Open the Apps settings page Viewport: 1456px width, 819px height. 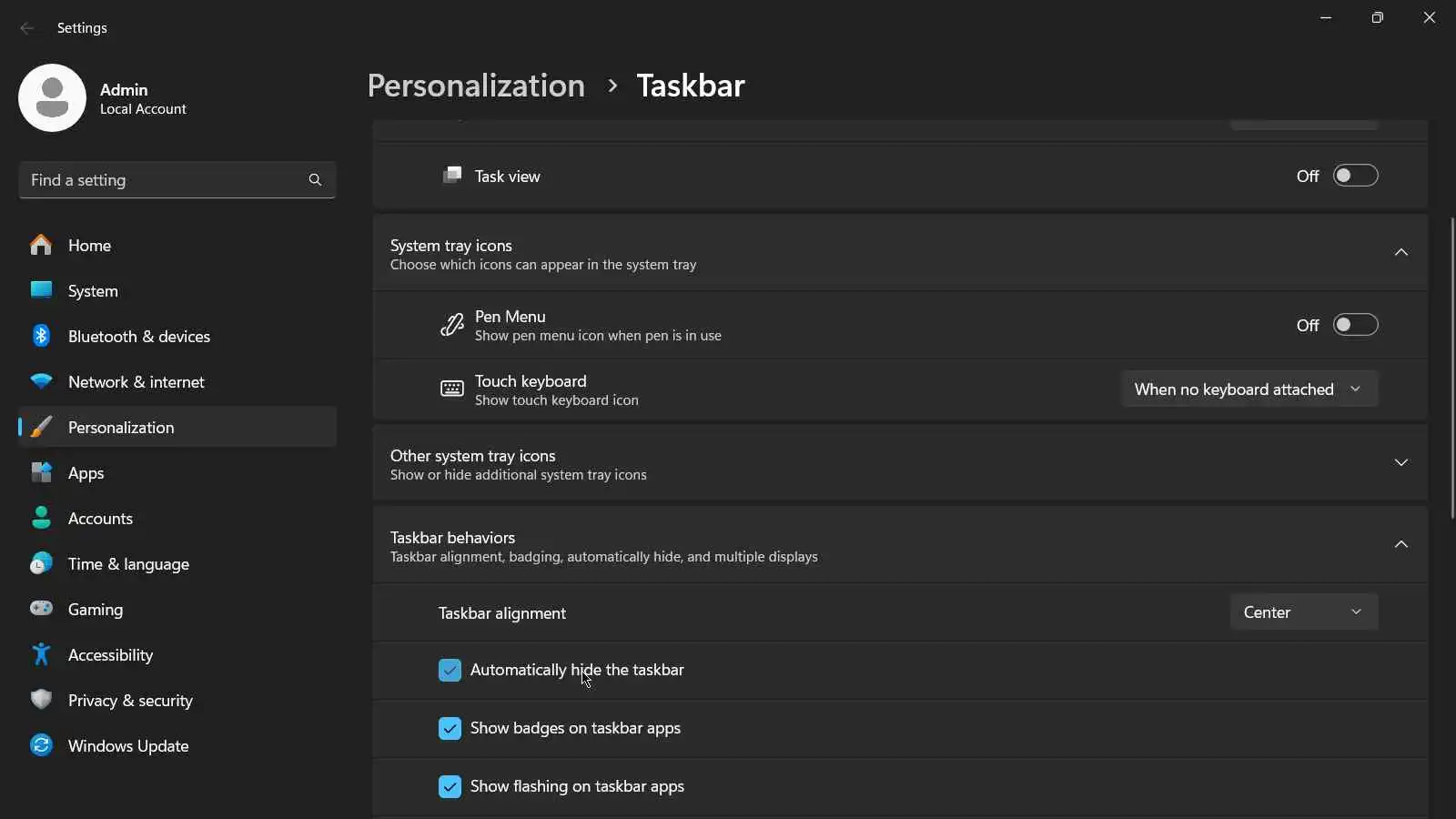click(86, 473)
